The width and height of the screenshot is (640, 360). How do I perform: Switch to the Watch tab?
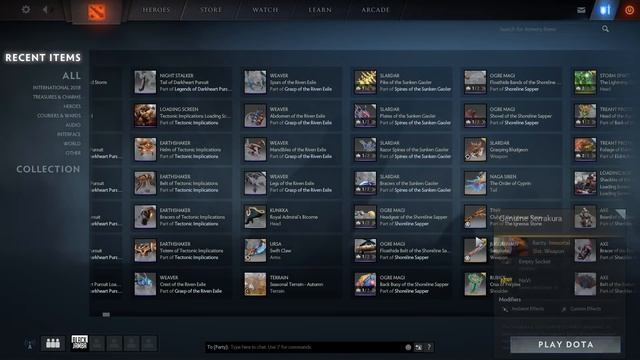[x=265, y=10]
